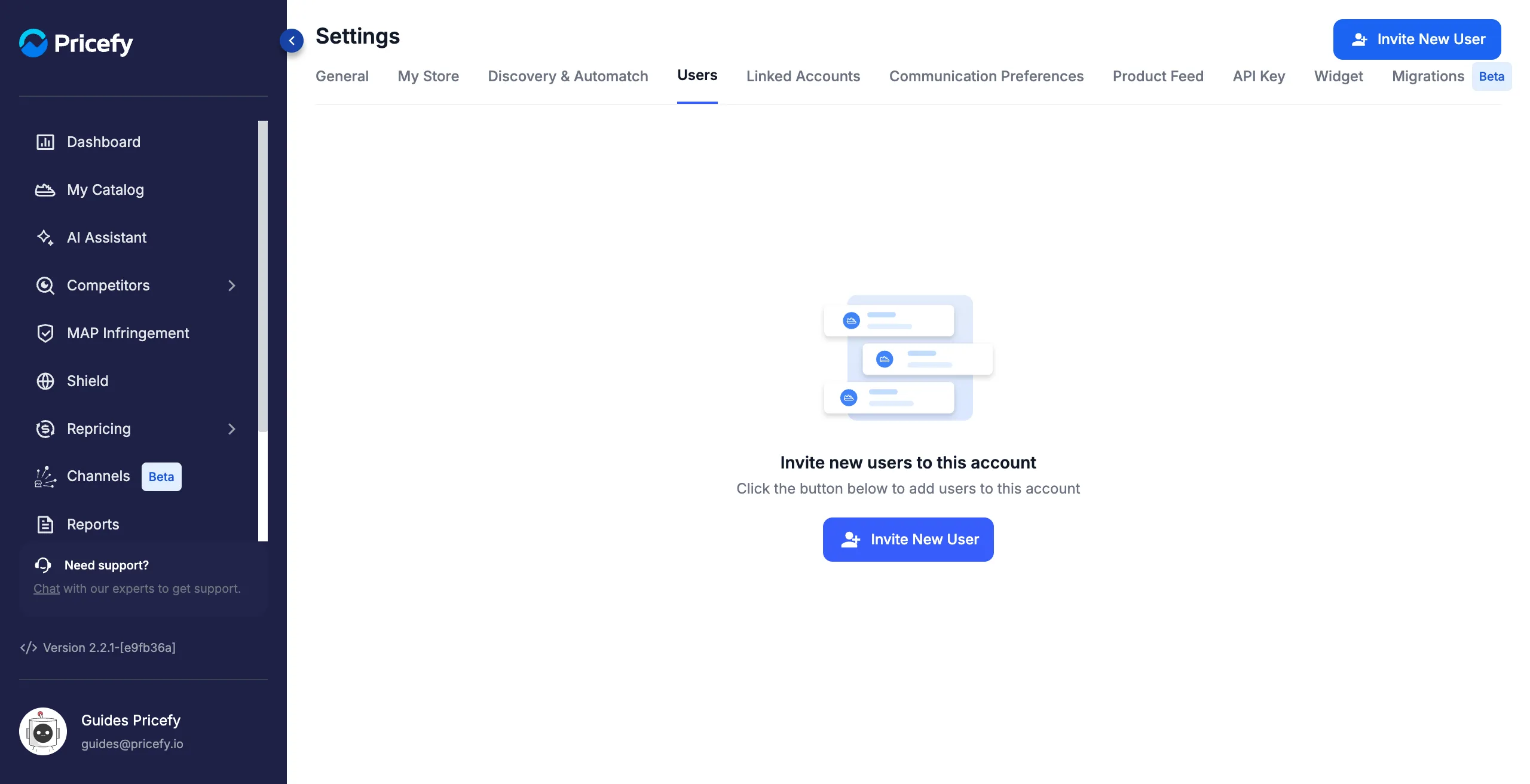
Task: Click the Version 2.2.1-[e9fb36a] text
Action: (x=109, y=648)
